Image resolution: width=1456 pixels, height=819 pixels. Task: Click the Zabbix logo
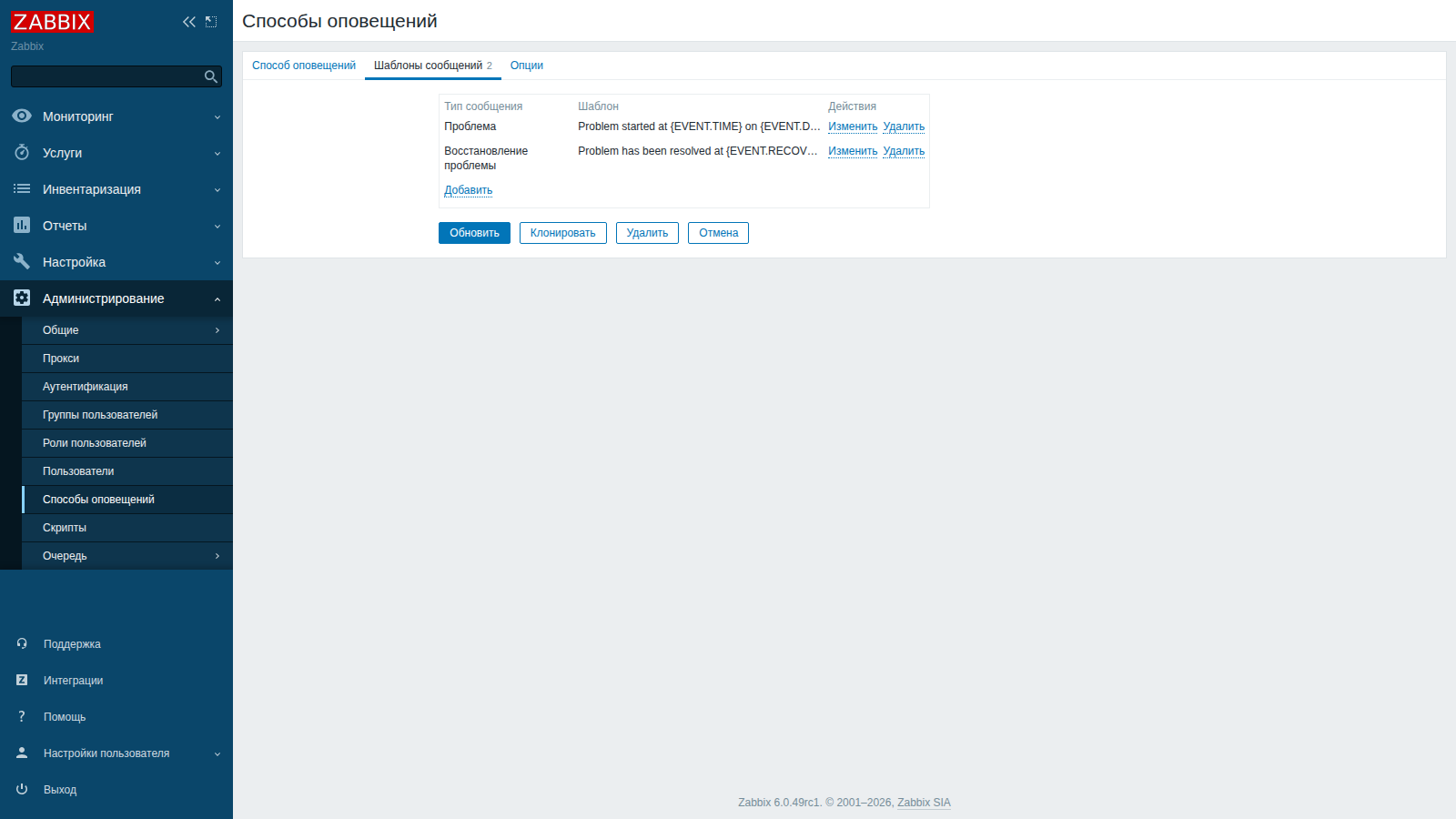tap(52, 22)
